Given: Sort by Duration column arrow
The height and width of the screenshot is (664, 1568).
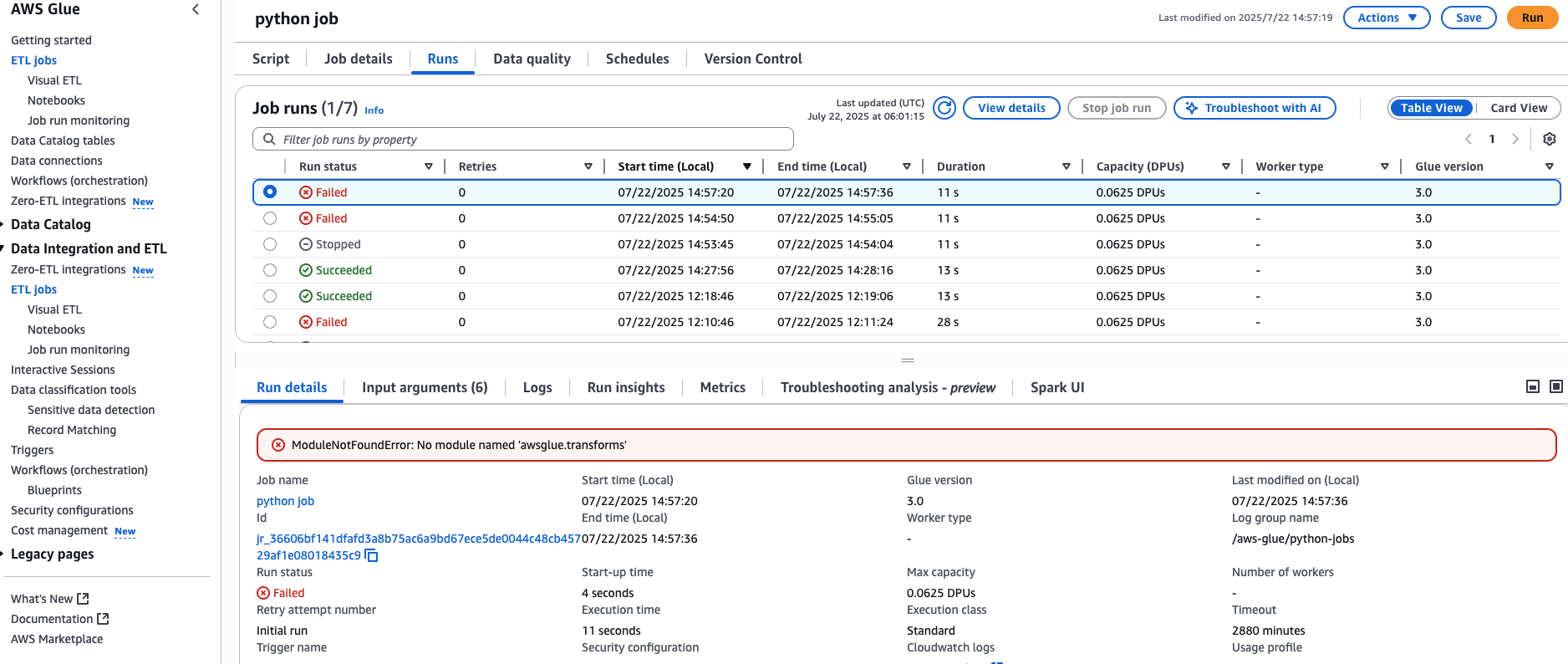Looking at the screenshot, I should (x=1066, y=166).
